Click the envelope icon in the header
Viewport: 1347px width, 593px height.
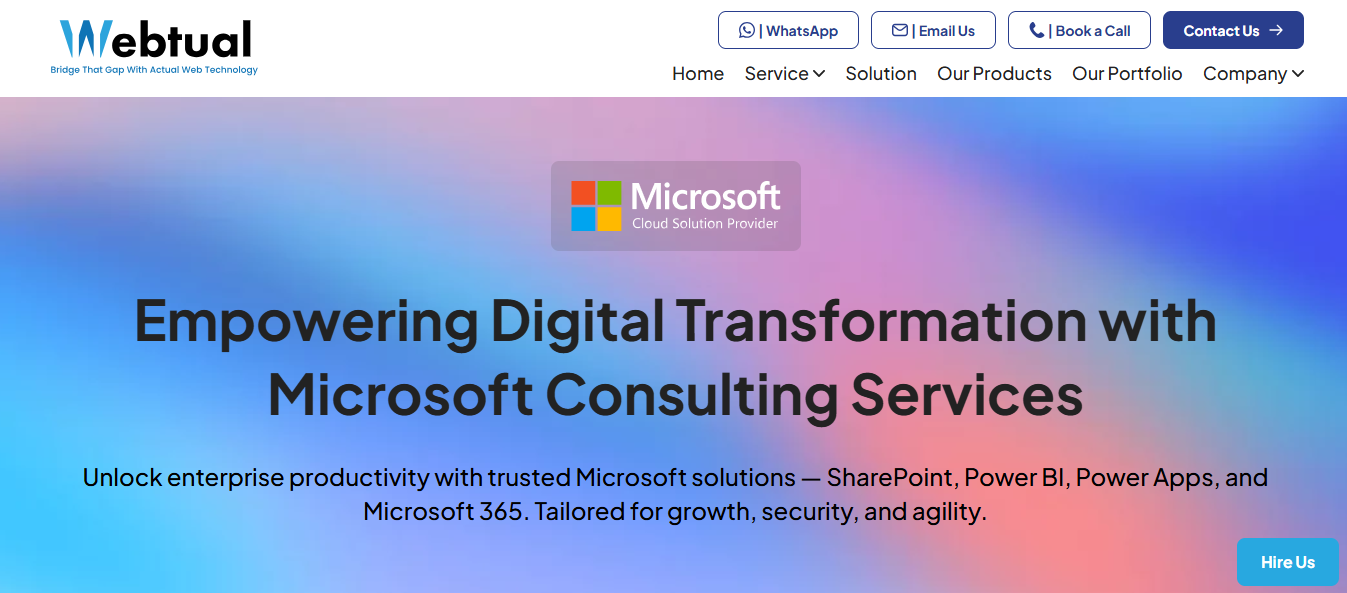click(900, 30)
